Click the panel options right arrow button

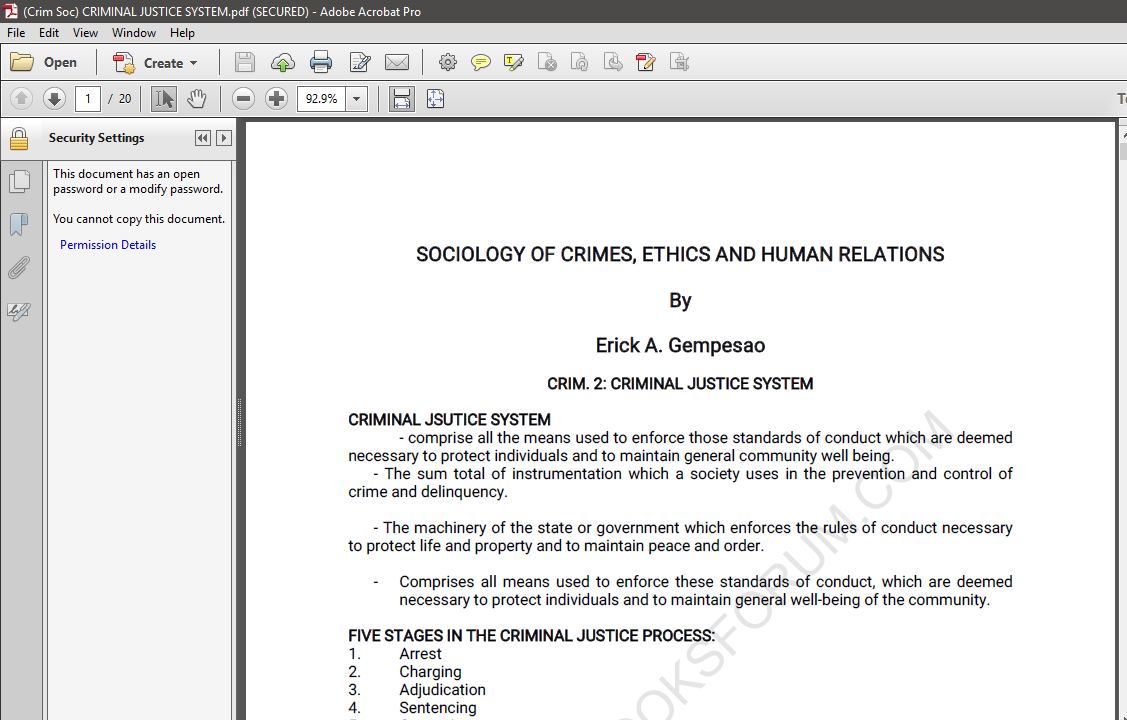[x=224, y=138]
